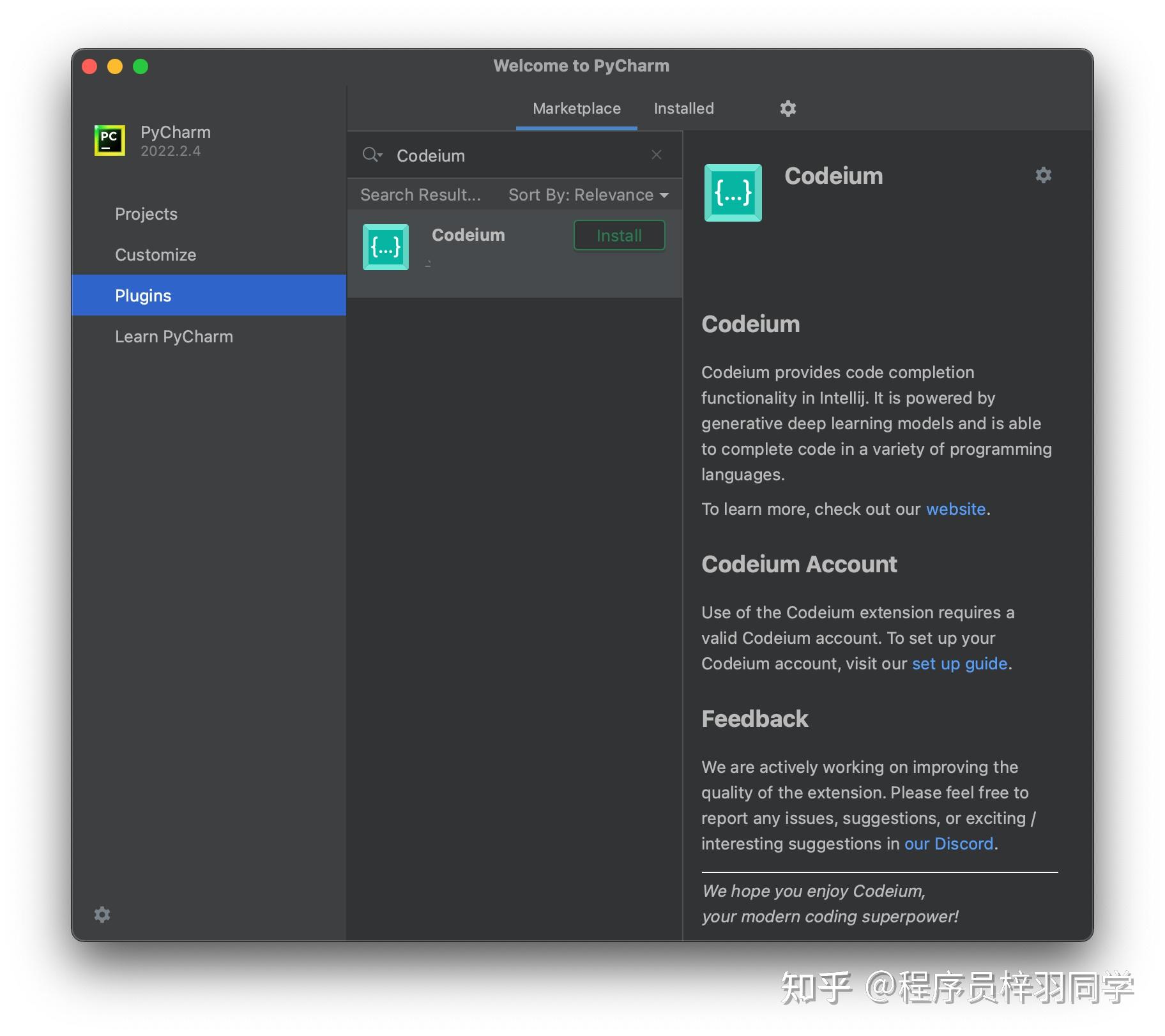Click the PyCharm 2022.2.4 version text
This screenshot has width=1165, height=1036.
(171, 151)
